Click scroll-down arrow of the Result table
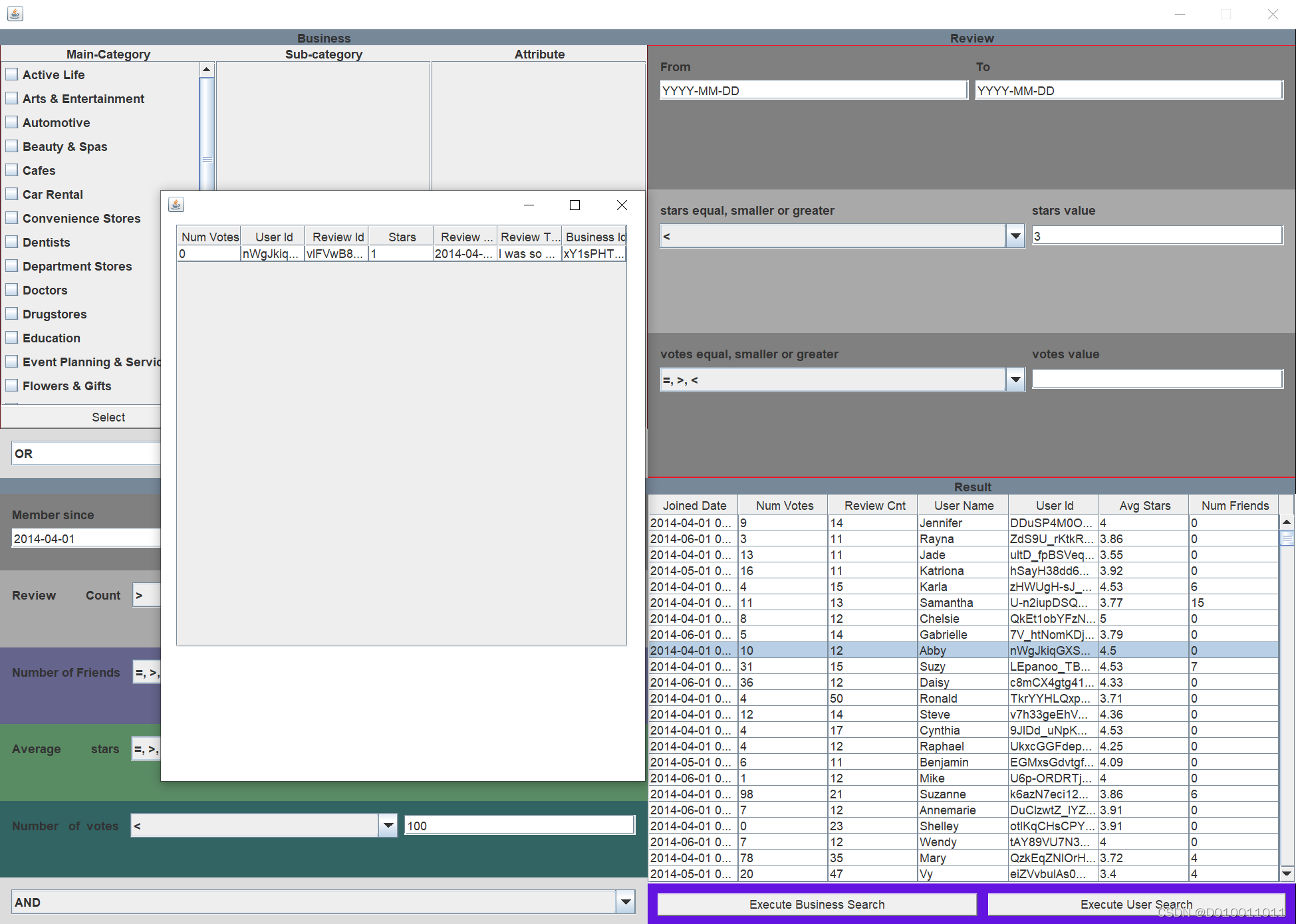Viewport: 1296px width, 924px height. pos(1287,873)
